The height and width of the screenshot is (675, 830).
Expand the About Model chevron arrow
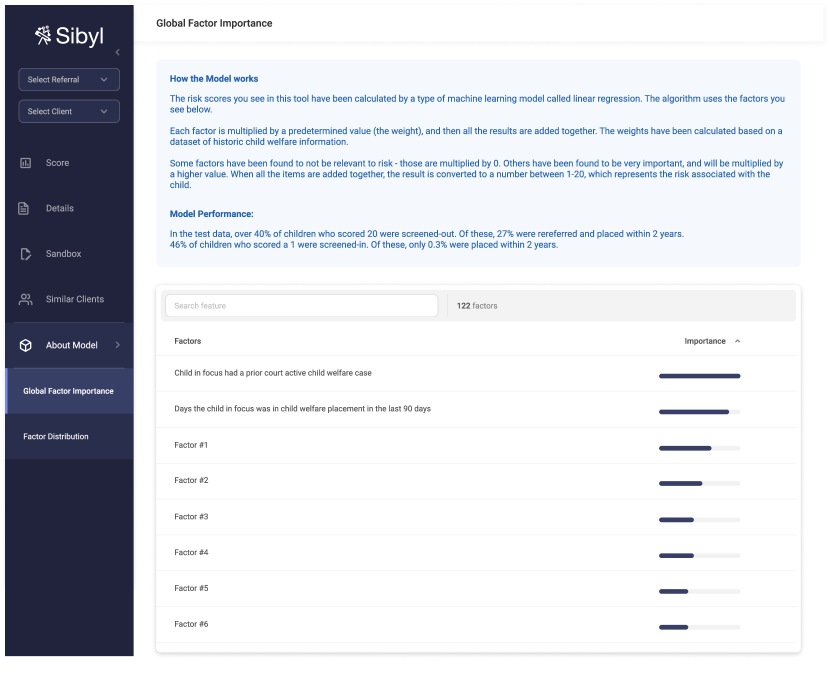pyautogui.click(x=117, y=345)
